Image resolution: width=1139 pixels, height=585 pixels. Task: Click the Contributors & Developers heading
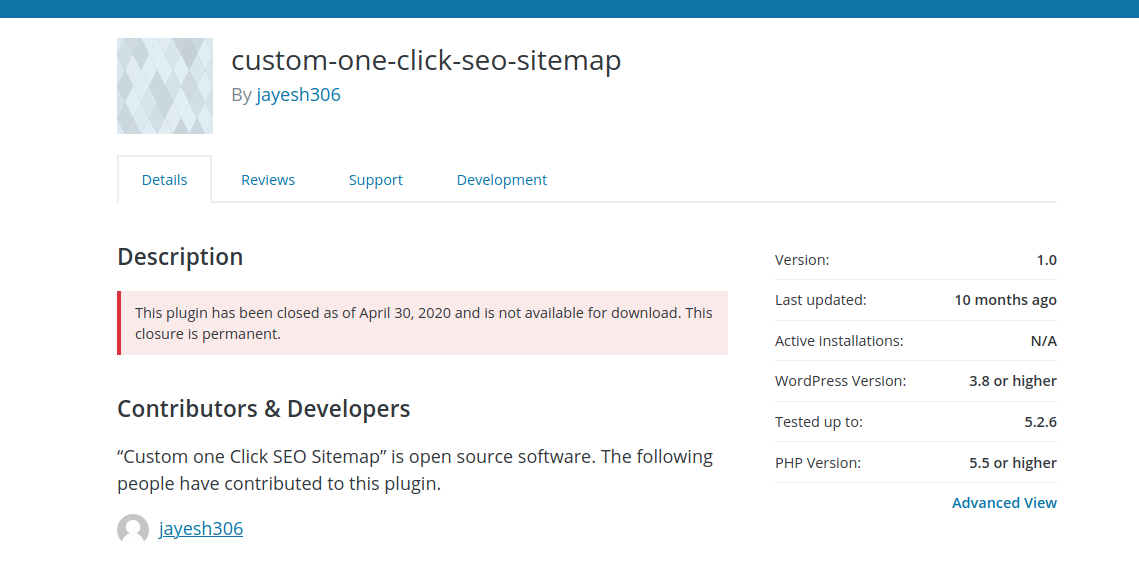click(x=264, y=408)
